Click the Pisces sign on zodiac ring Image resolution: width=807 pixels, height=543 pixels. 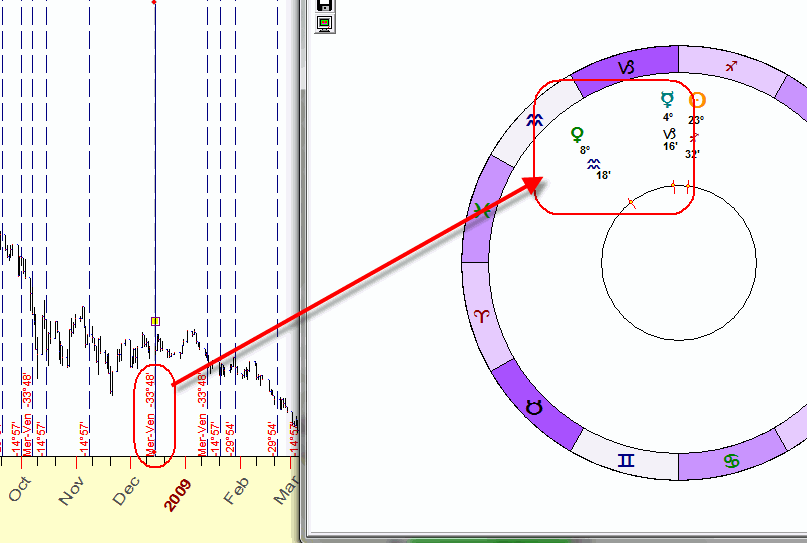coord(482,210)
